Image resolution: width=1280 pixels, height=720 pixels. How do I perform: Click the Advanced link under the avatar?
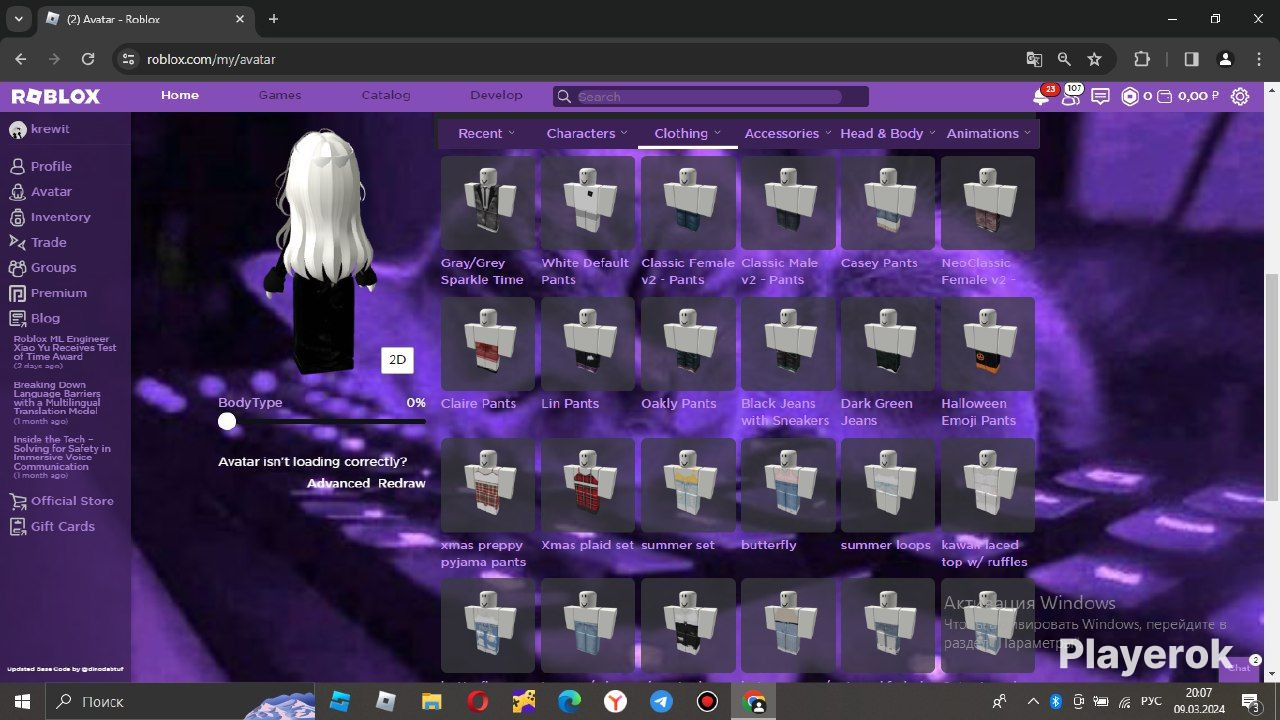coord(338,484)
